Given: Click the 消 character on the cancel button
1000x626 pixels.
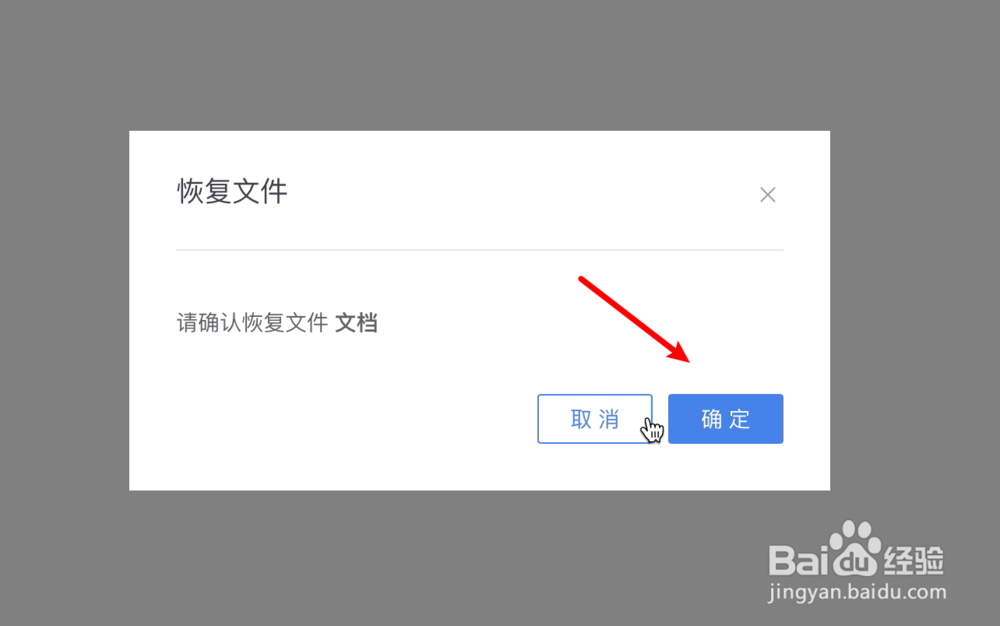Looking at the screenshot, I should point(609,419).
